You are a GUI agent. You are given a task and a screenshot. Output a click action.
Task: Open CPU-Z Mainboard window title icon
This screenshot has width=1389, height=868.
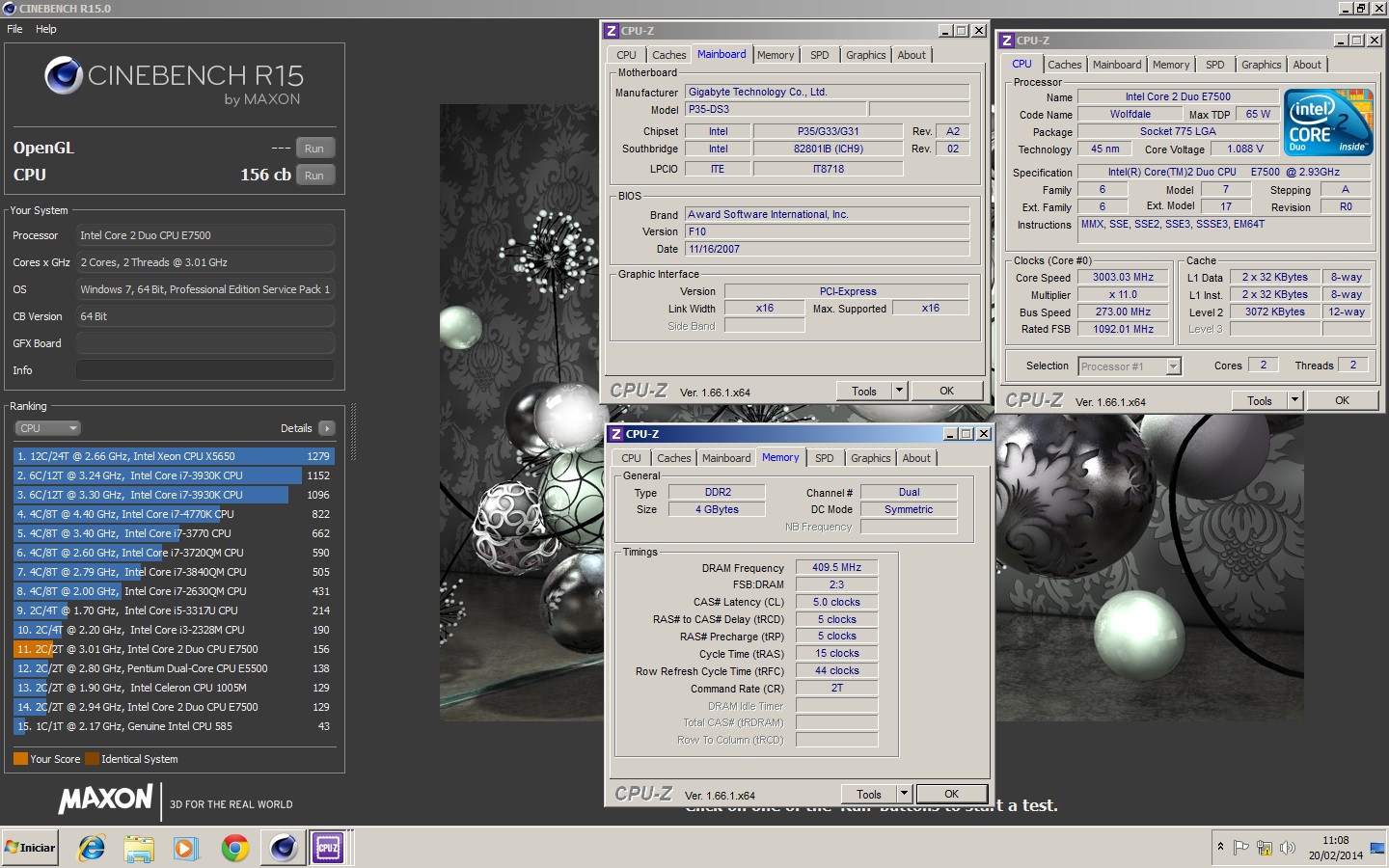point(611,31)
